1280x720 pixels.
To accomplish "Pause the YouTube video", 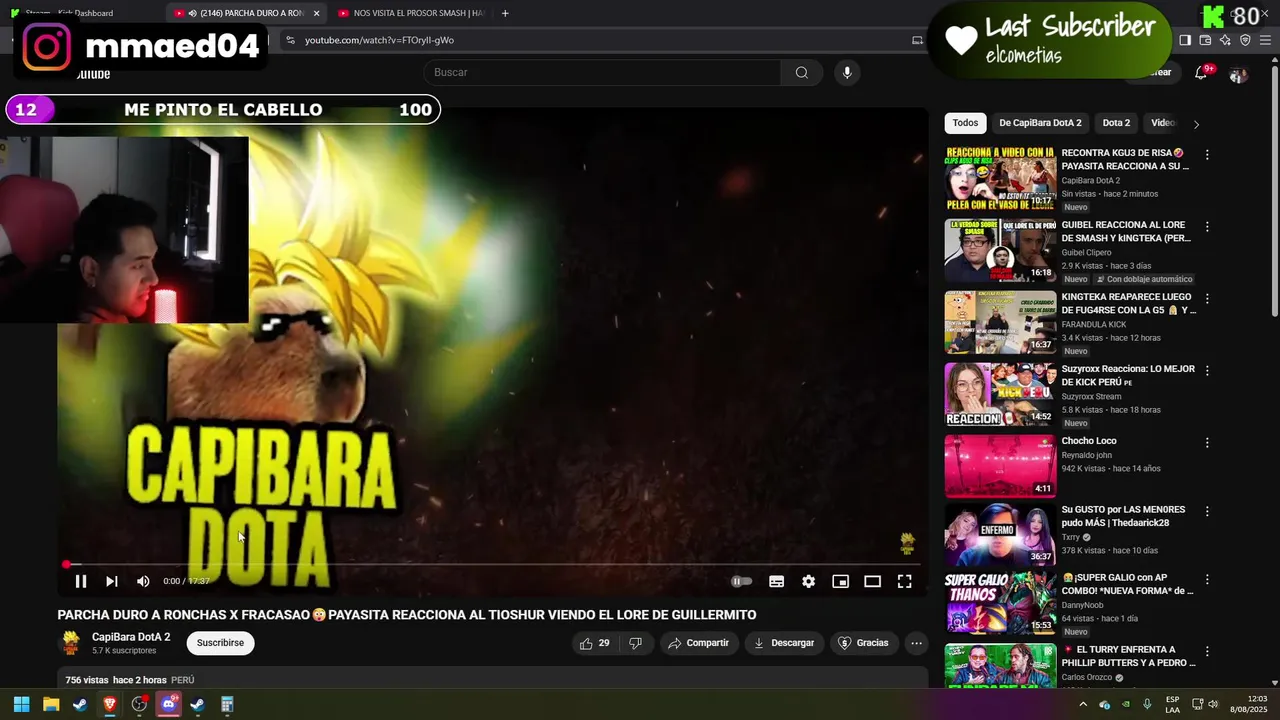I will [x=81, y=581].
